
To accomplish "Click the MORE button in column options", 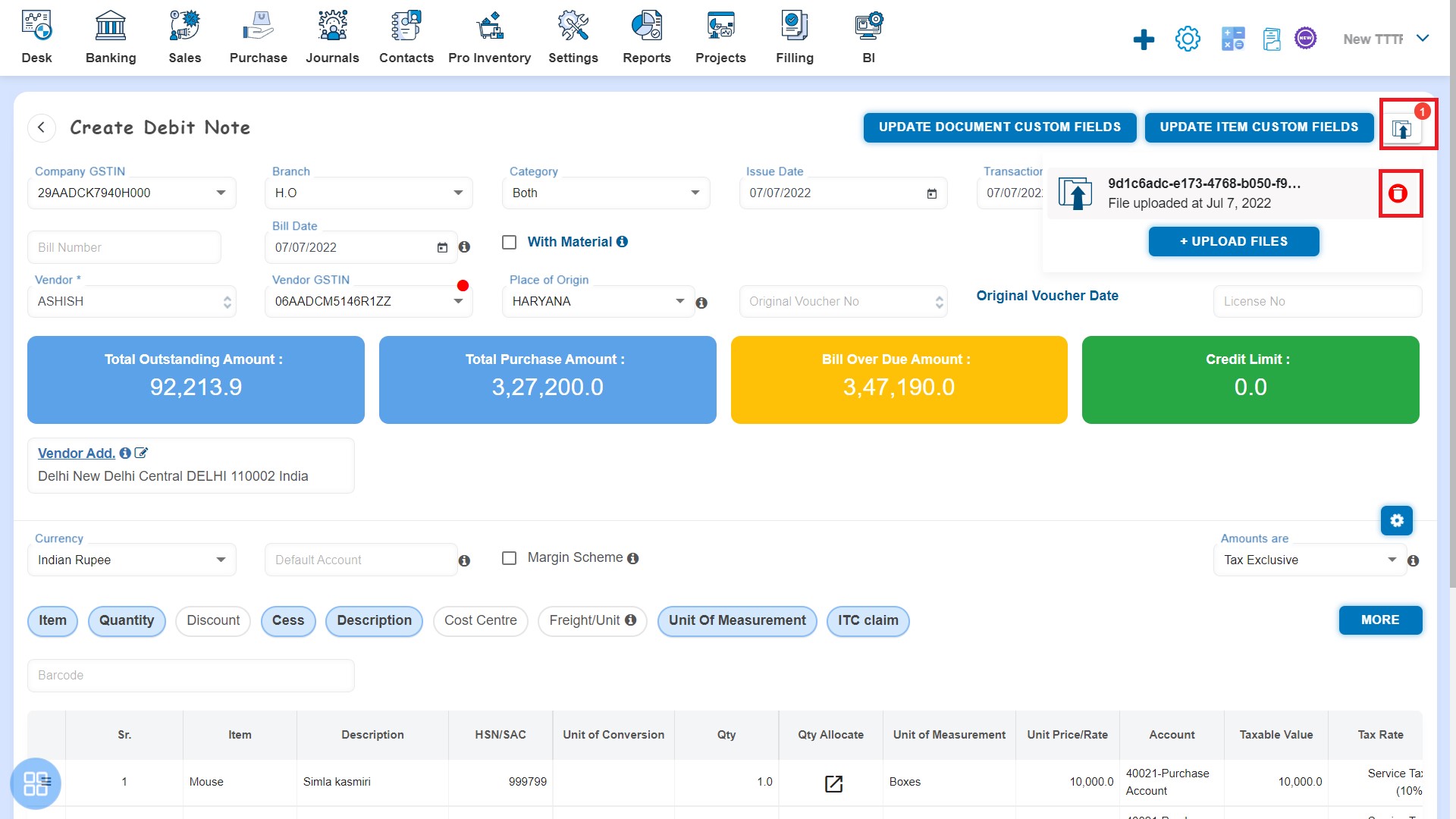I will point(1380,620).
